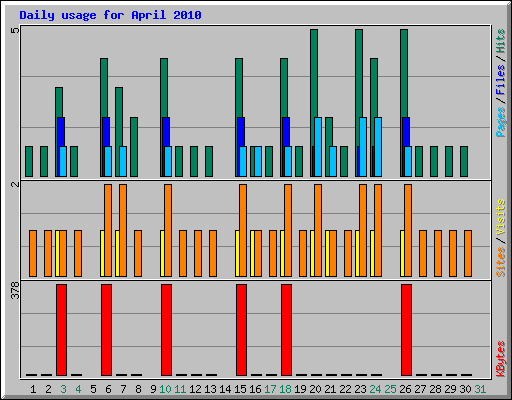
Task: Click the "Hits" legend label
Action: [x=501, y=41]
